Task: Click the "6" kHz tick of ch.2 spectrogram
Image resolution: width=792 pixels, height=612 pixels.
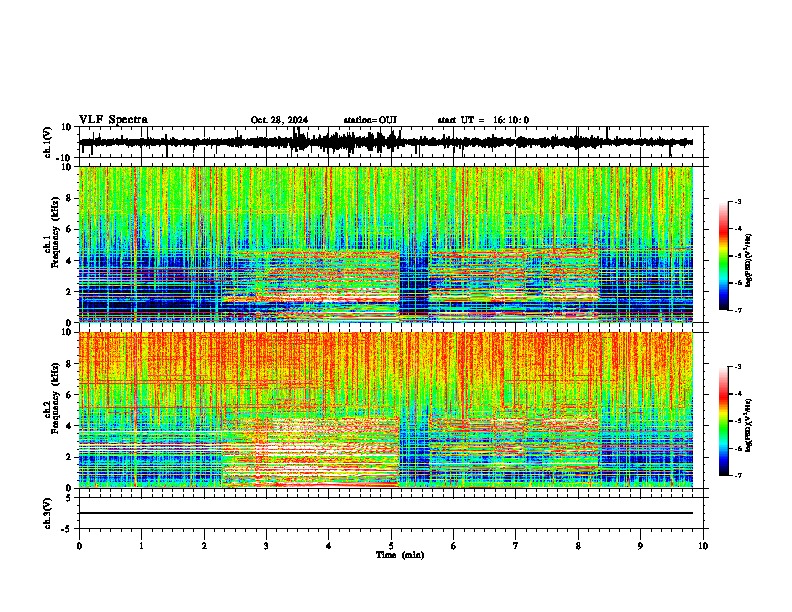Action: point(69,395)
